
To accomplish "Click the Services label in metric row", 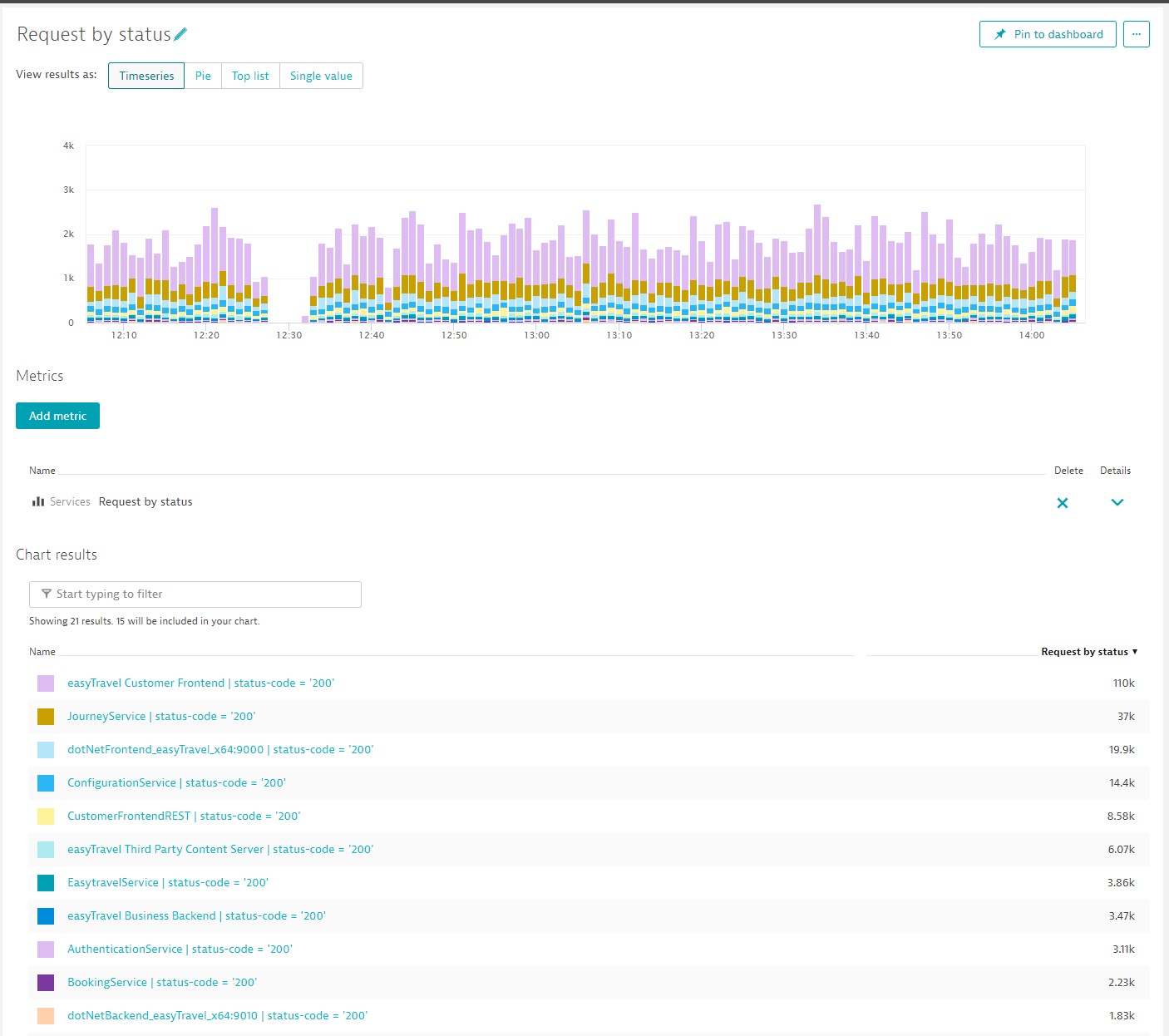I will point(70,501).
